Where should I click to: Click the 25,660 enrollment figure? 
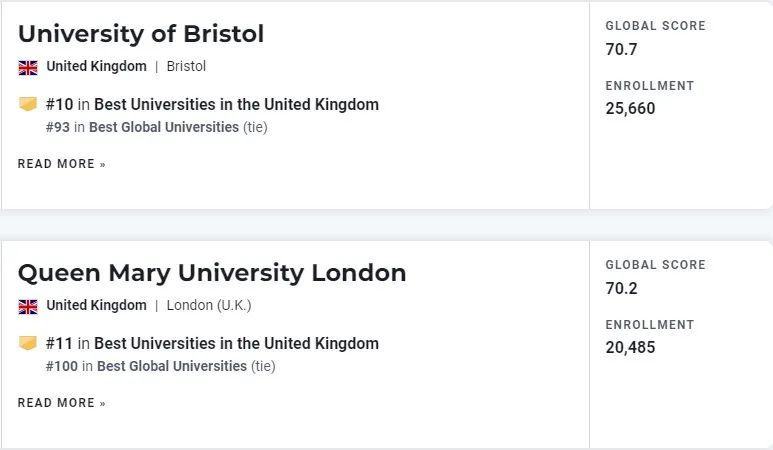(x=631, y=108)
